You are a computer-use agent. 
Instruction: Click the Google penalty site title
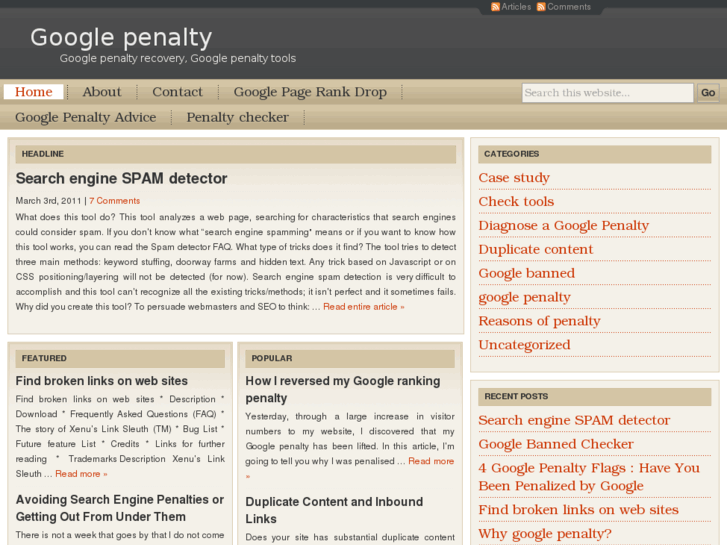121,37
